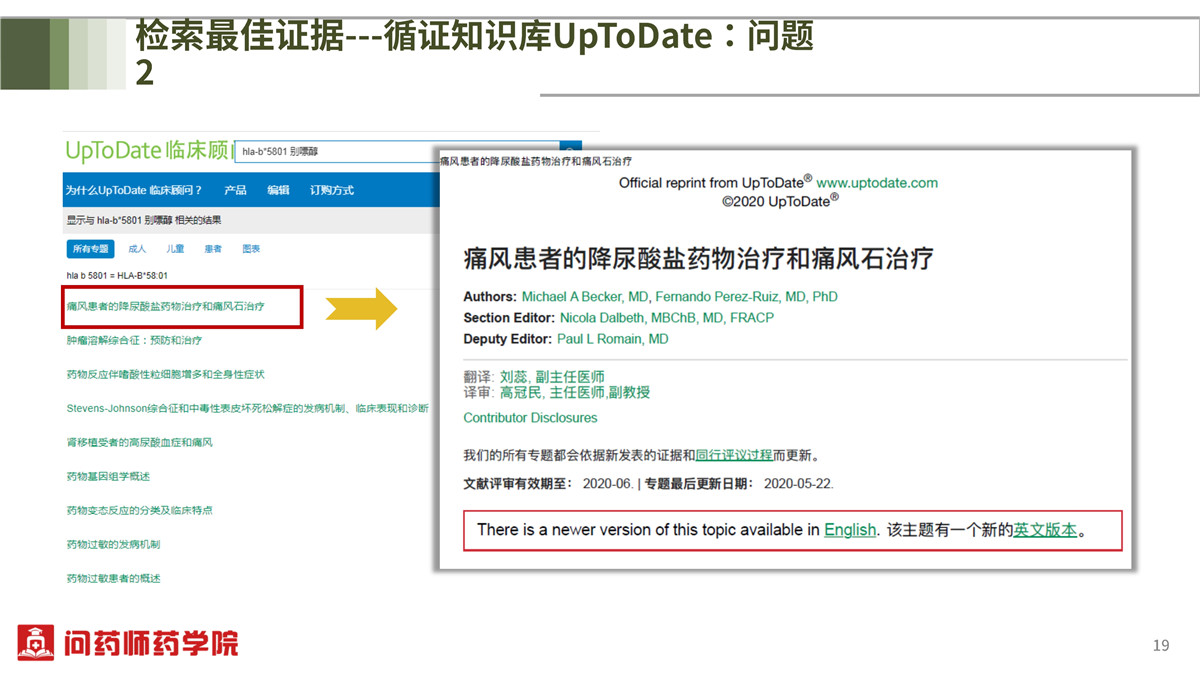Open result 痛风患者的降尿酸盐药物治疗和痛风石治疗
Image resolution: width=1200 pixels, height=675 pixels.
pos(165,306)
